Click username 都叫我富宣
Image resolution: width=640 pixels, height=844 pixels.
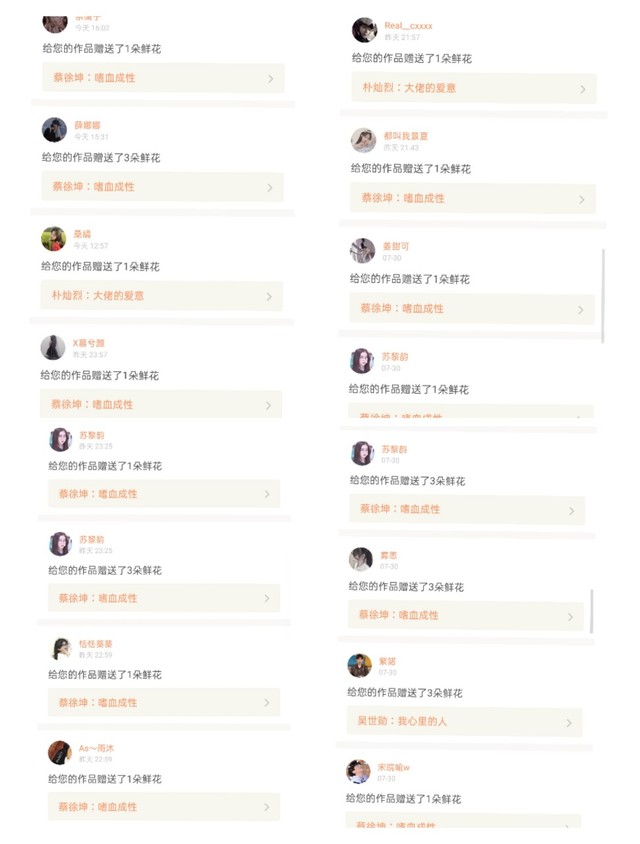point(406,136)
